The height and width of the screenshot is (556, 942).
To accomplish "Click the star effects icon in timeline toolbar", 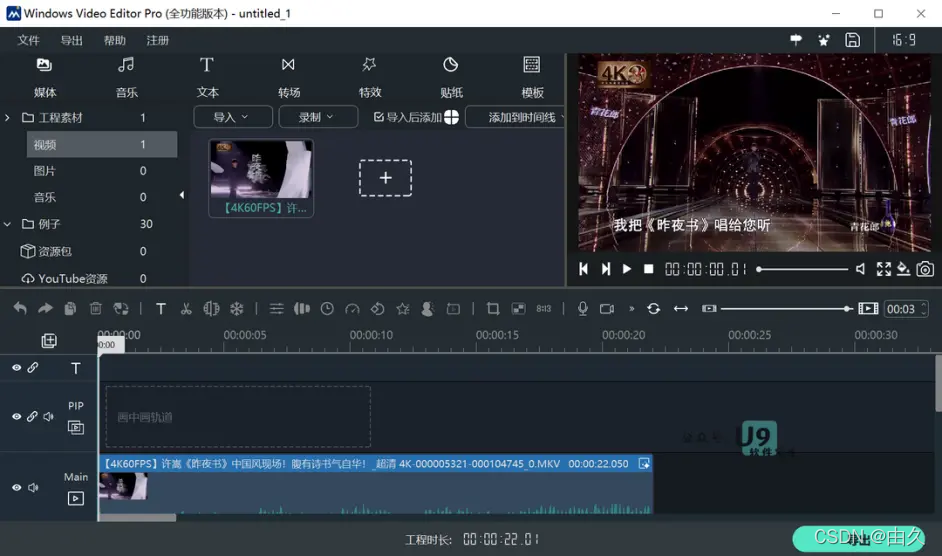I will pos(403,308).
